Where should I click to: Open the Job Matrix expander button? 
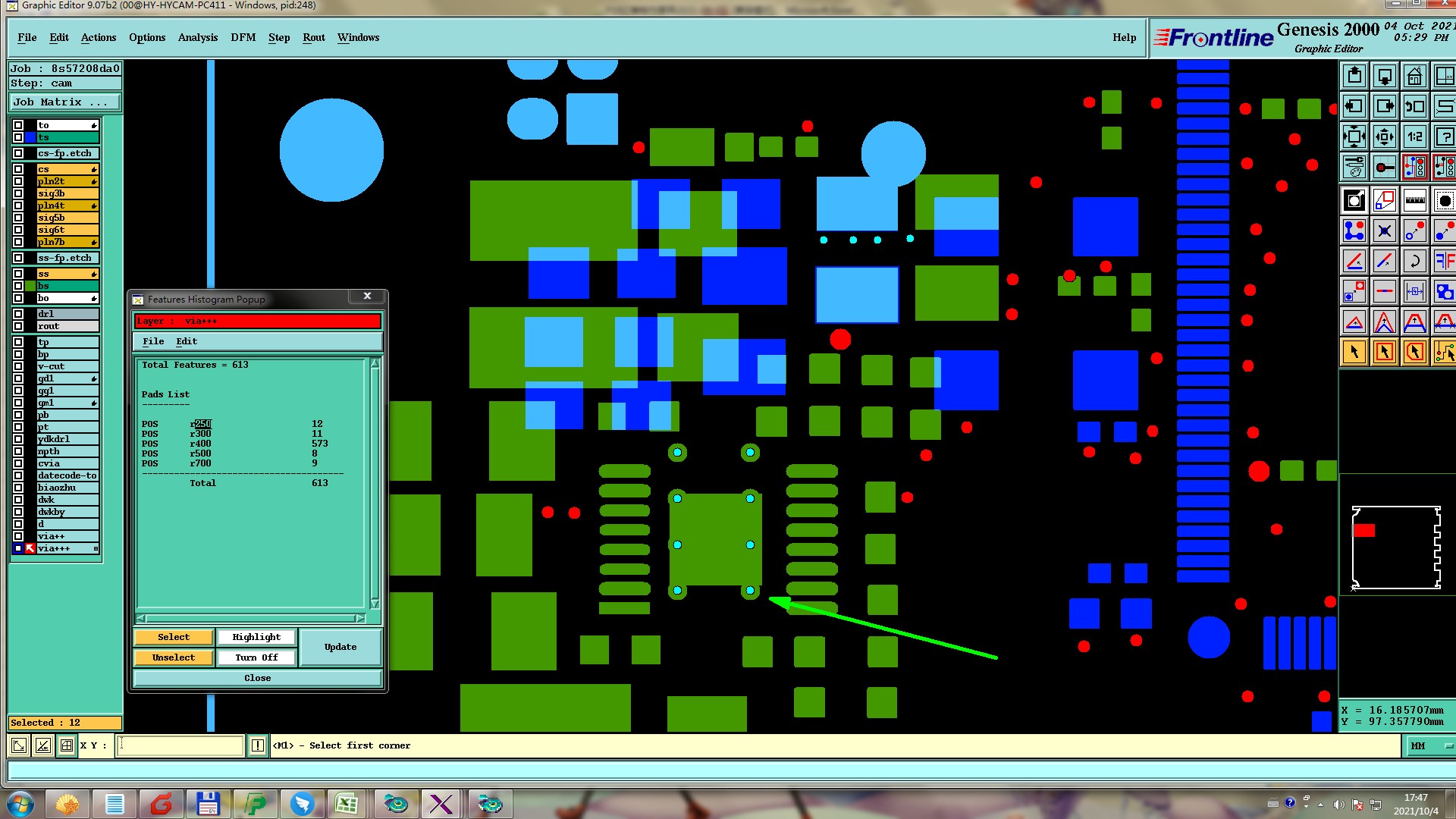[64, 102]
